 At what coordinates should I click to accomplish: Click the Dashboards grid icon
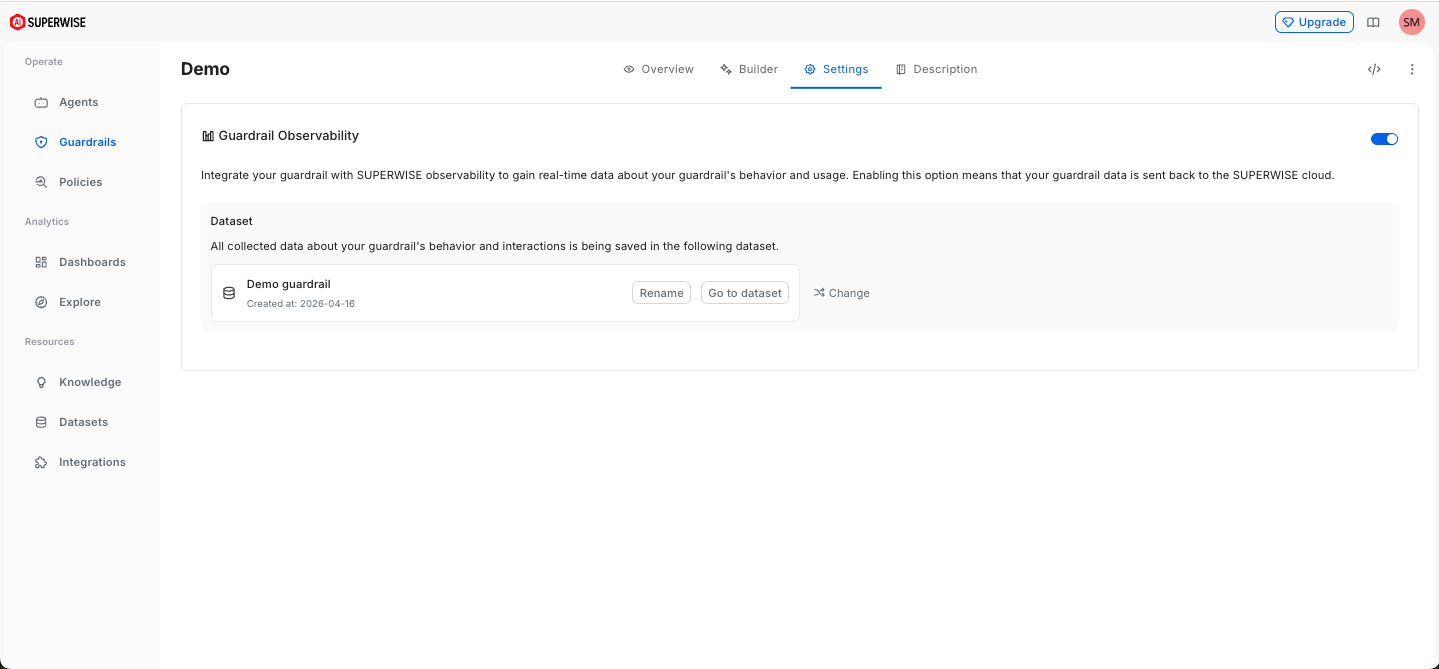click(41, 262)
